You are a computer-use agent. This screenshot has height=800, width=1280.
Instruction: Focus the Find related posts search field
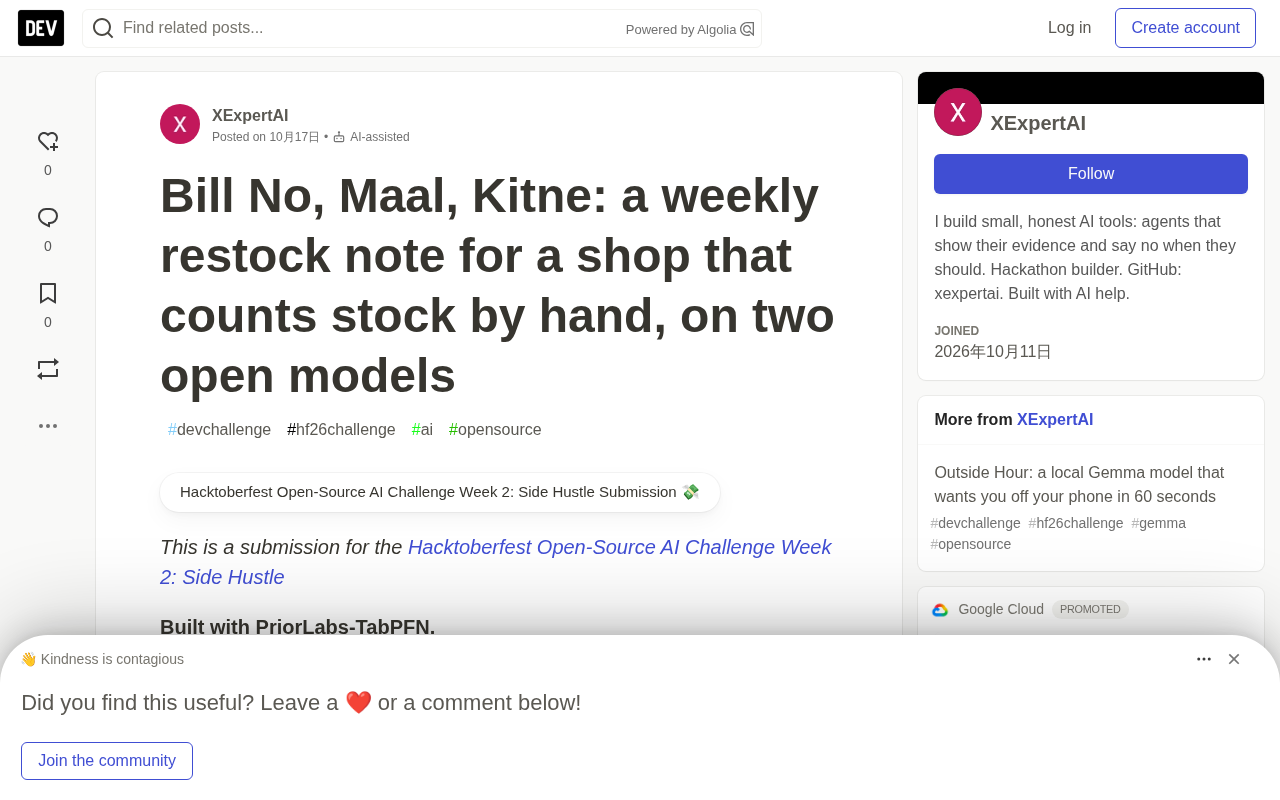coord(370,28)
